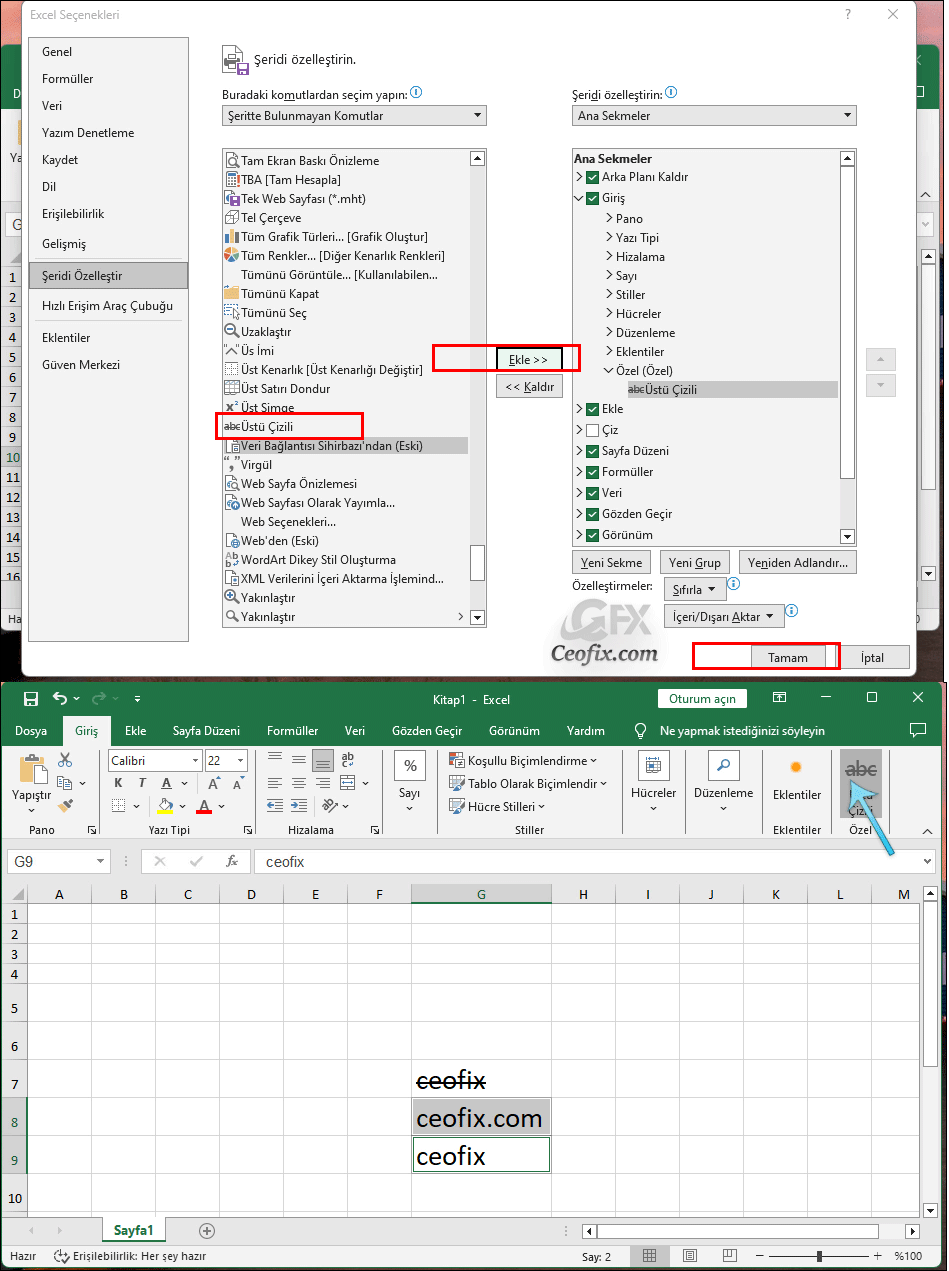Toggle the Gözden Geçir checkbox
Image resolution: width=949 pixels, height=1271 pixels.
pyautogui.click(x=593, y=514)
